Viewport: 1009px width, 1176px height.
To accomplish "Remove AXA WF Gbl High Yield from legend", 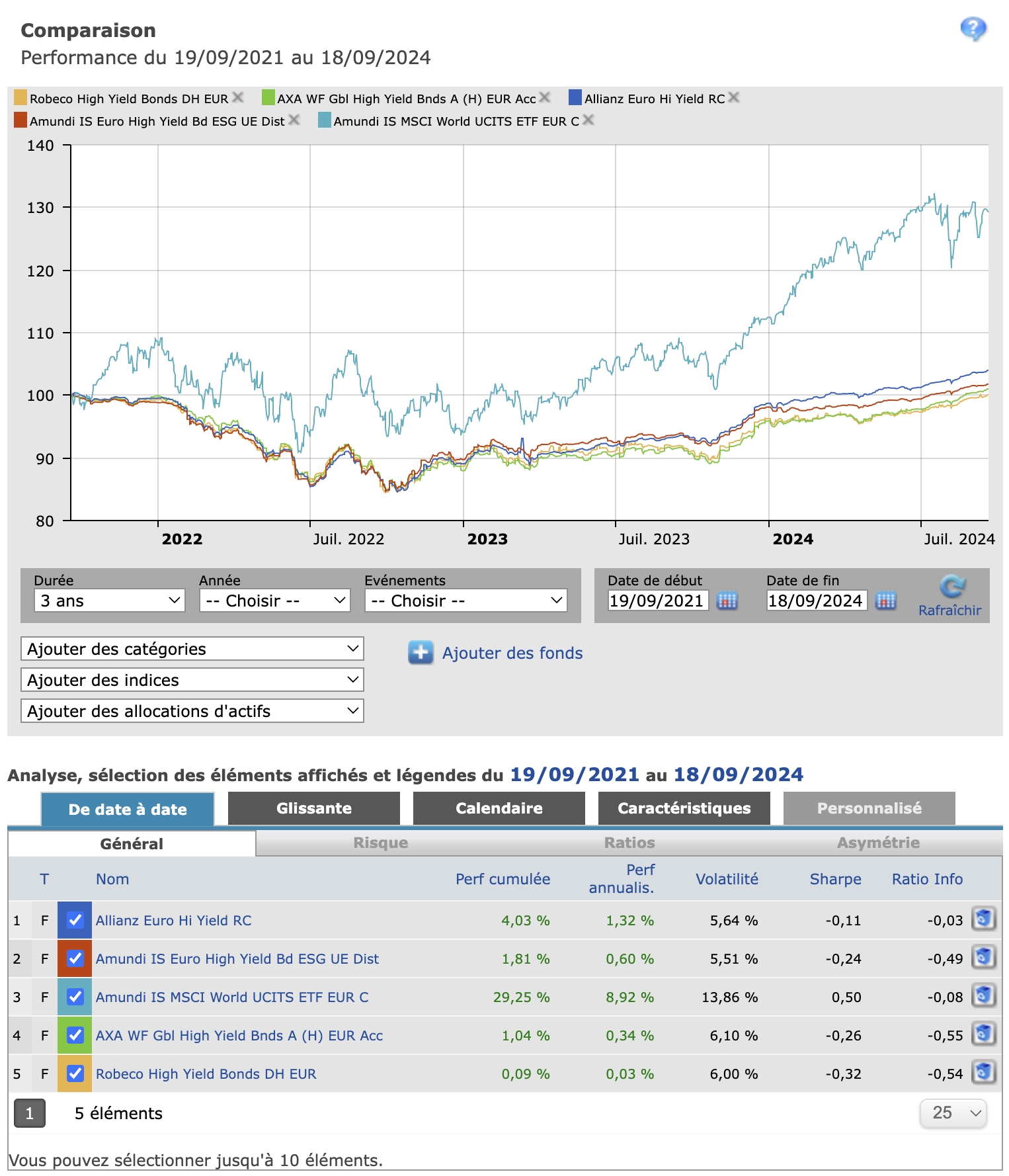I will click(x=545, y=98).
